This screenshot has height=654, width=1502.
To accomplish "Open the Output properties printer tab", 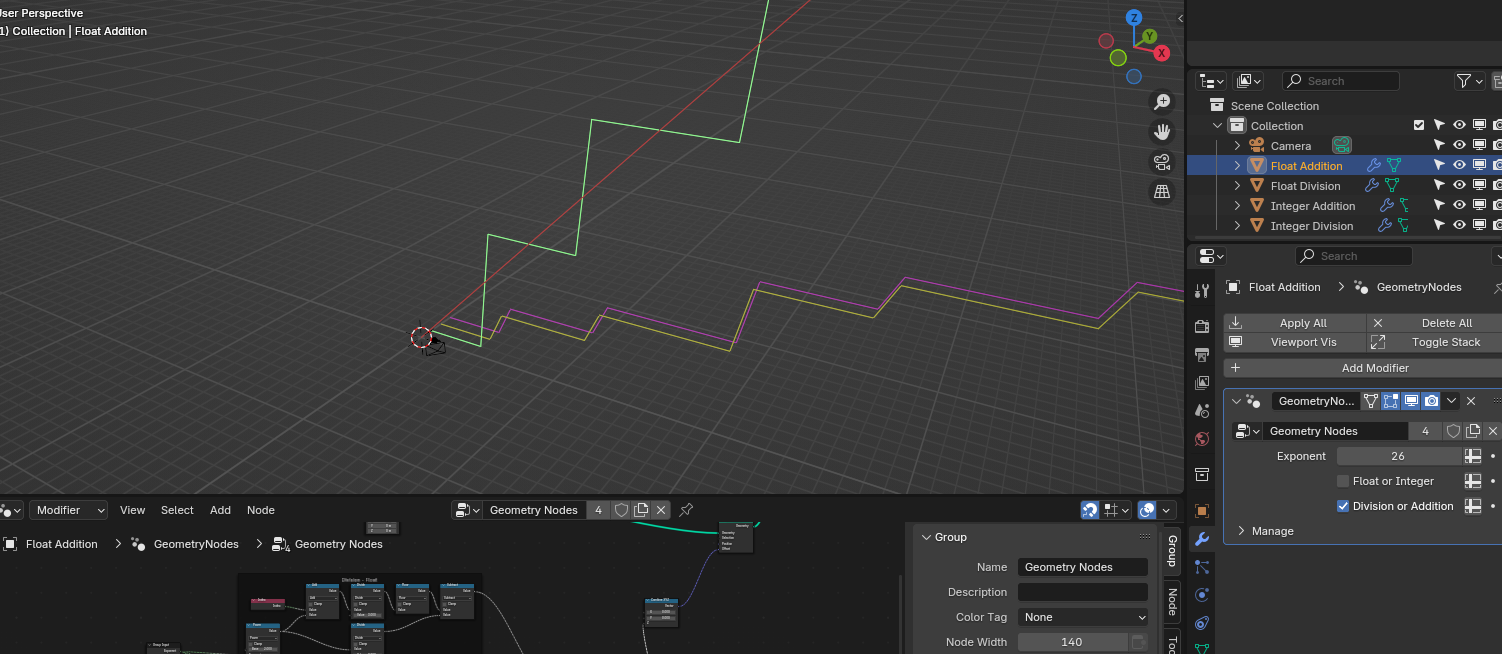I will (1202, 355).
